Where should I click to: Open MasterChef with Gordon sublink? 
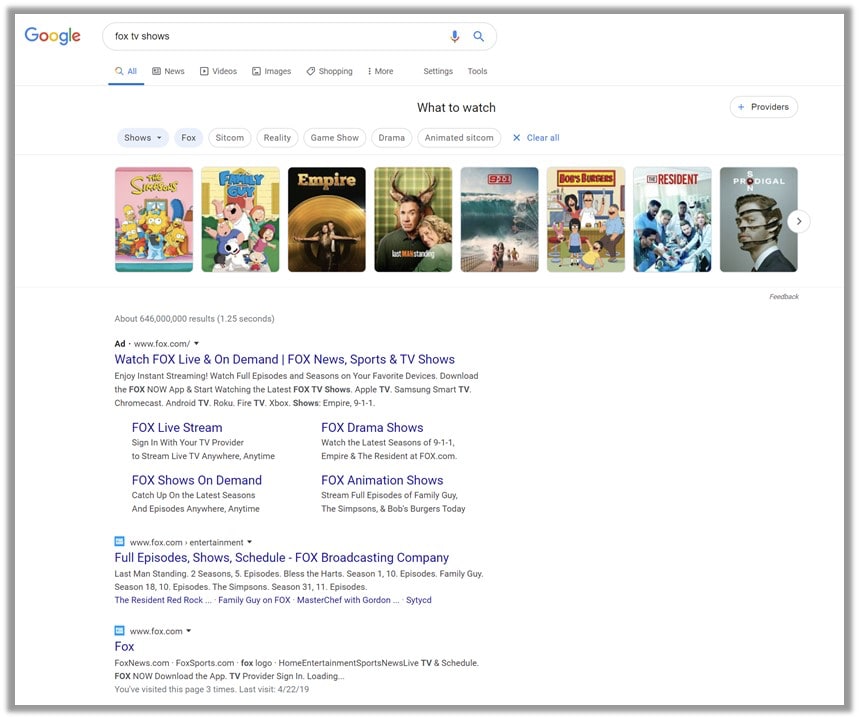[x=348, y=600]
